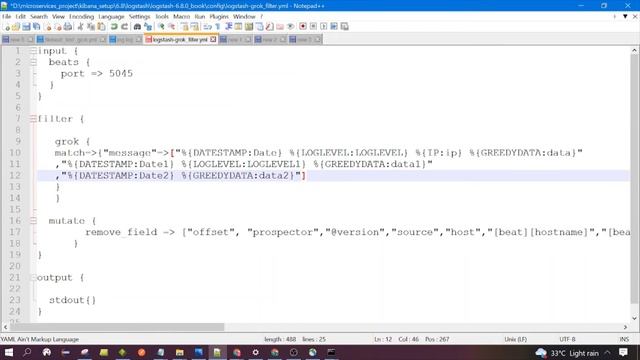The width and height of the screenshot is (640, 360).
Task: Collapse the output block on line 21
Action: tap(33, 278)
